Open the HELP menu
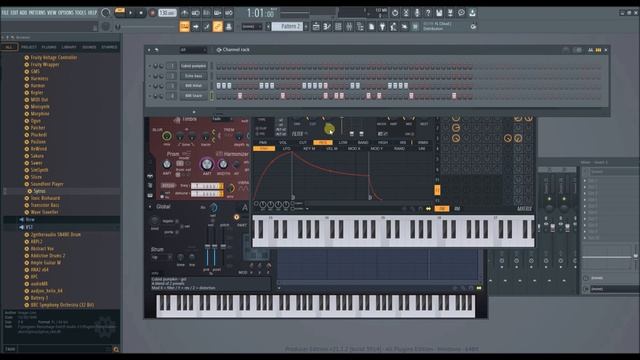 point(92,13)
